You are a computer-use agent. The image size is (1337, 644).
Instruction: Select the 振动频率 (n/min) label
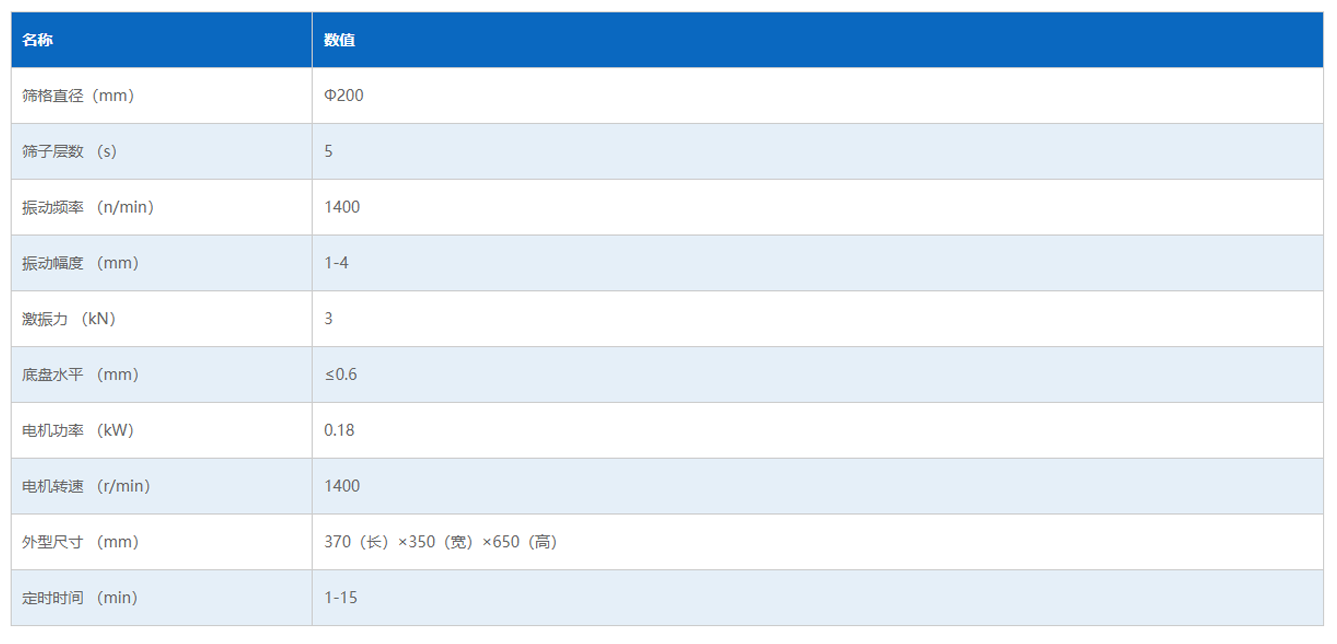(88, 207)
